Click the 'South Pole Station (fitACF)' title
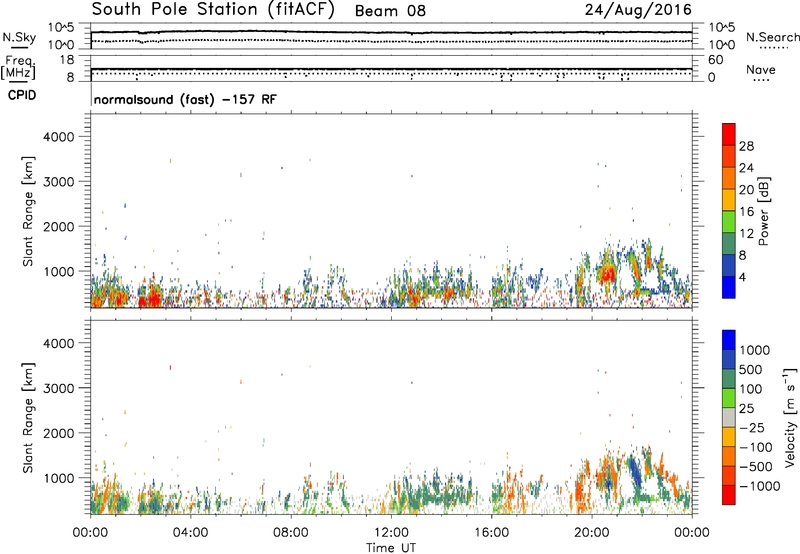The height and width of the screenshot is (554, 800). tap(213, 10)
